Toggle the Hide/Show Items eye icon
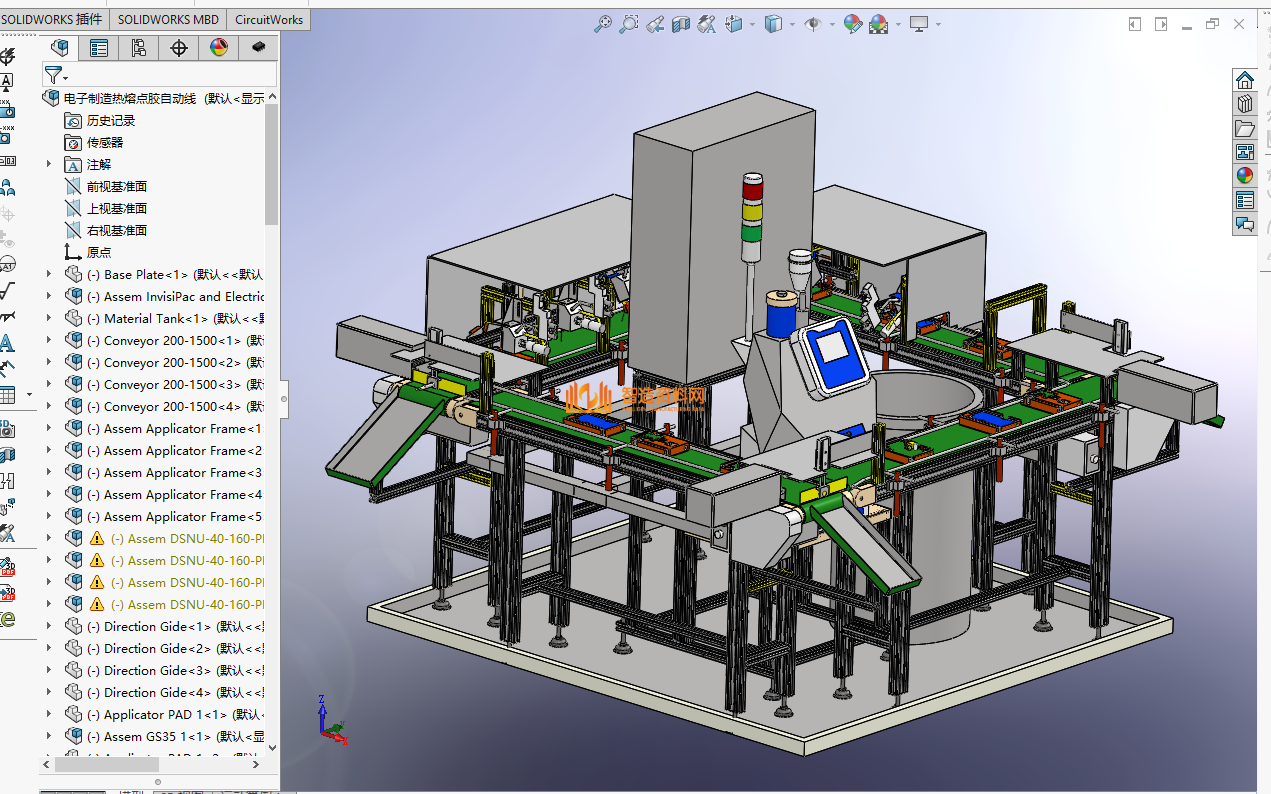Image resolution: width=1271 pixels, height=794 pixels. tap(812, 24)
